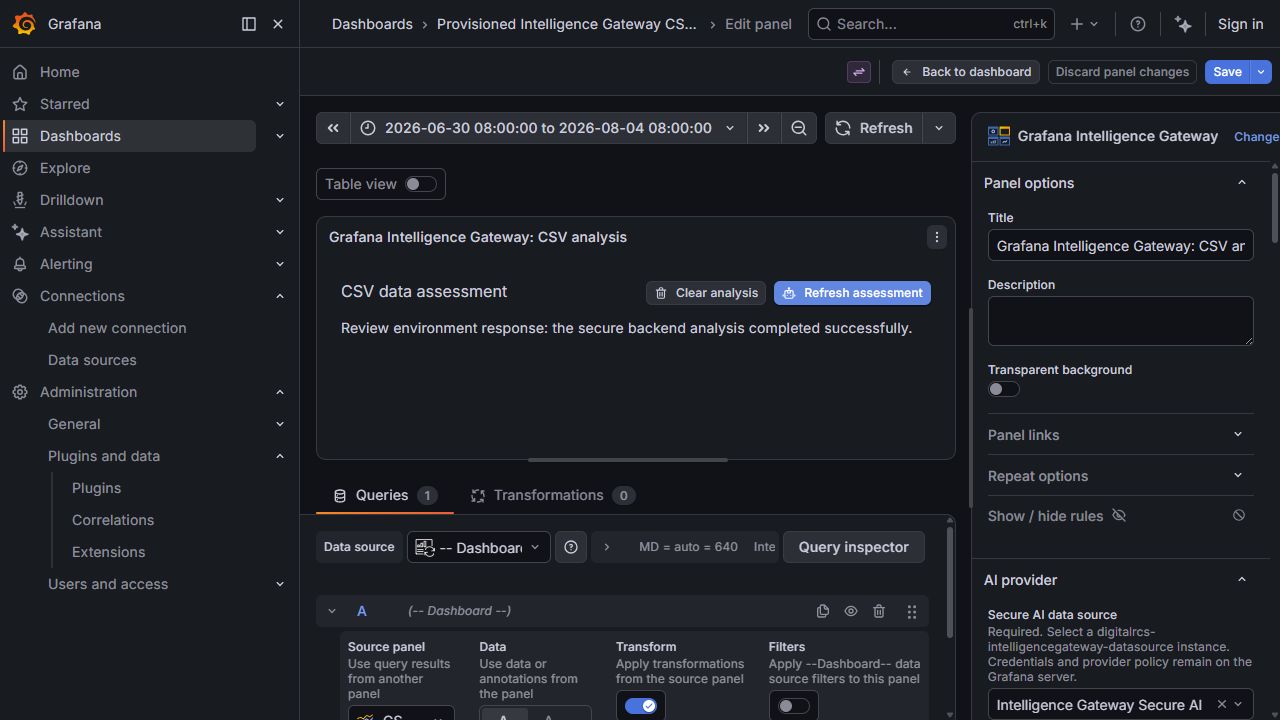Image resolution: width=1280 pixels, height=720 pixels.
Task: Open the refresh interval dropdown
Action: (x=939, y=128)
